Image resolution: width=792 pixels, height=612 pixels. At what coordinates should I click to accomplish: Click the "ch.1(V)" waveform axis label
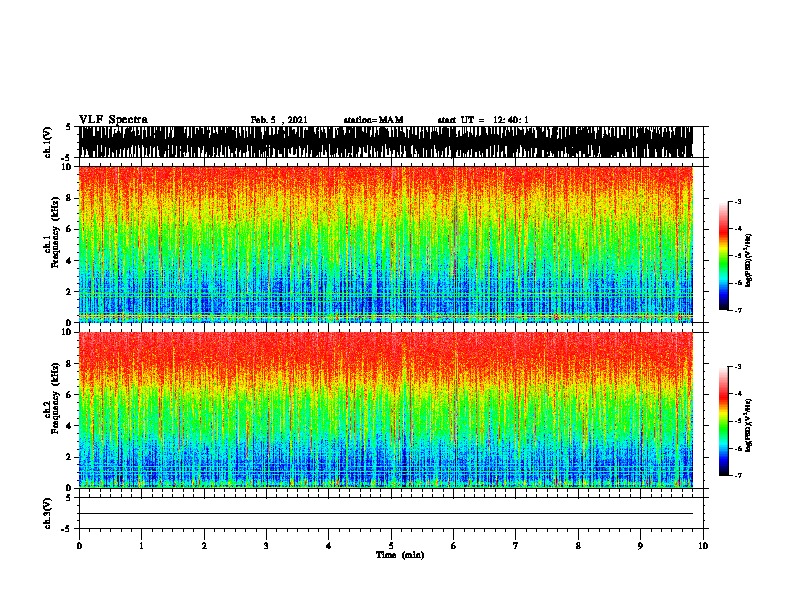pos(48,142)
